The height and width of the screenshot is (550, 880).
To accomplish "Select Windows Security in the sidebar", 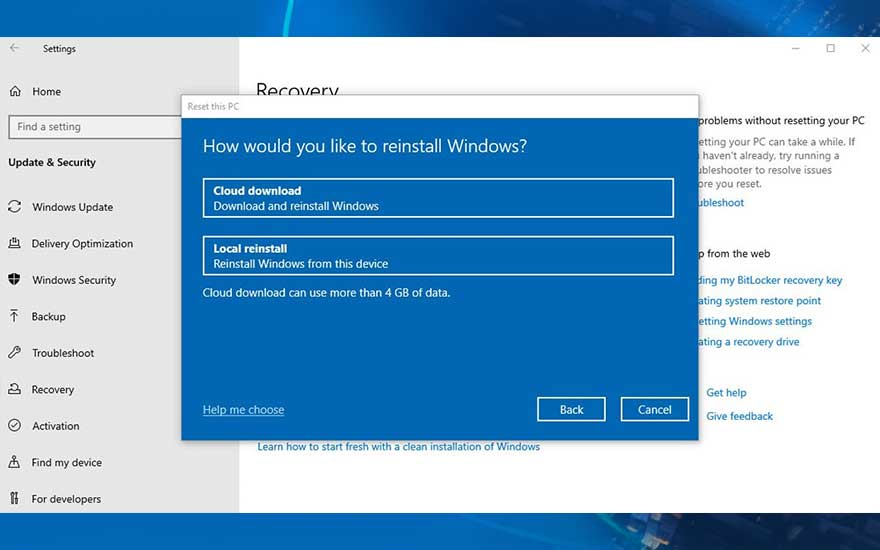I will pyautogui.click(x=74, y=280).
